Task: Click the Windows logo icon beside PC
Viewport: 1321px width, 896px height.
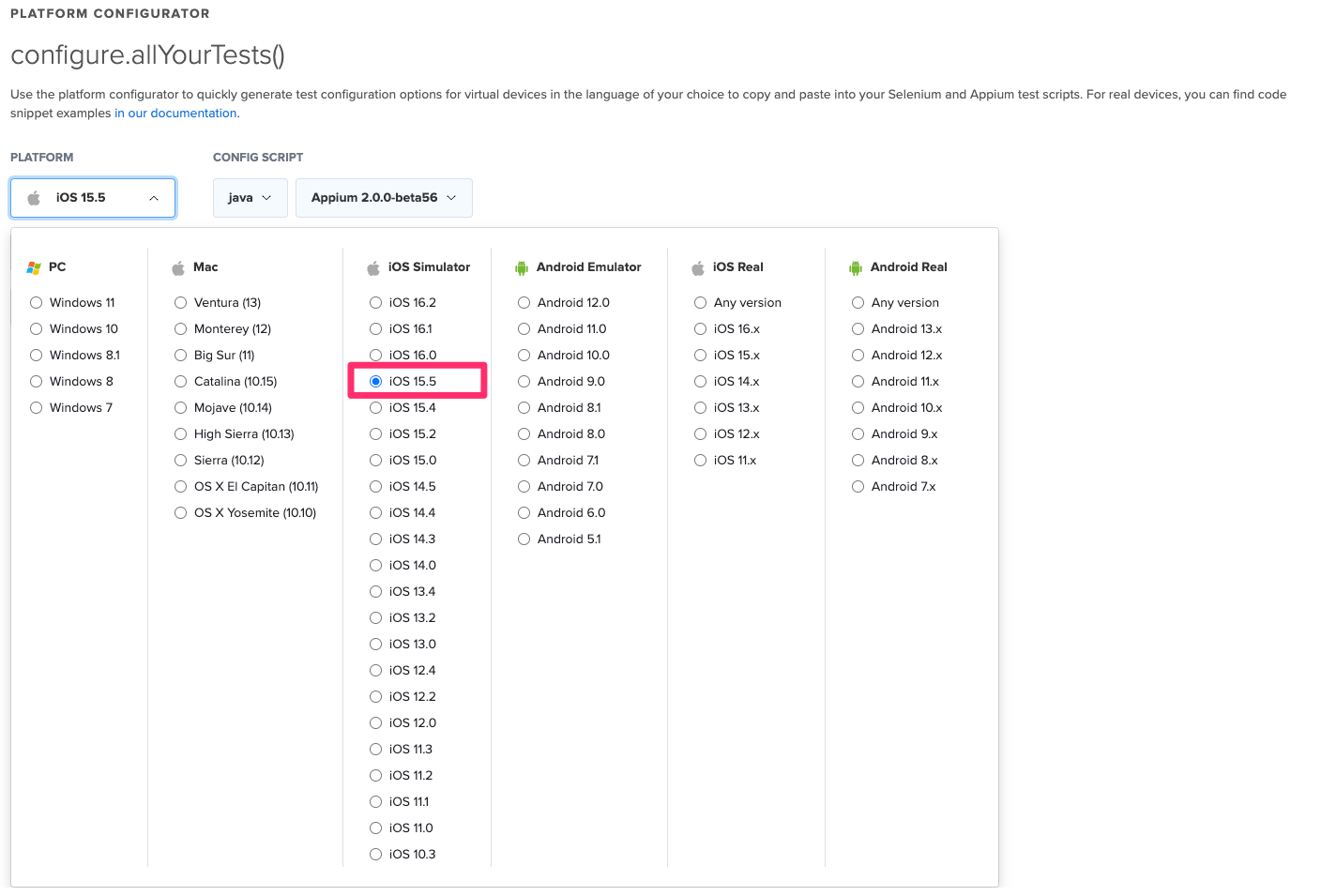Action: [x=34, y=268]
